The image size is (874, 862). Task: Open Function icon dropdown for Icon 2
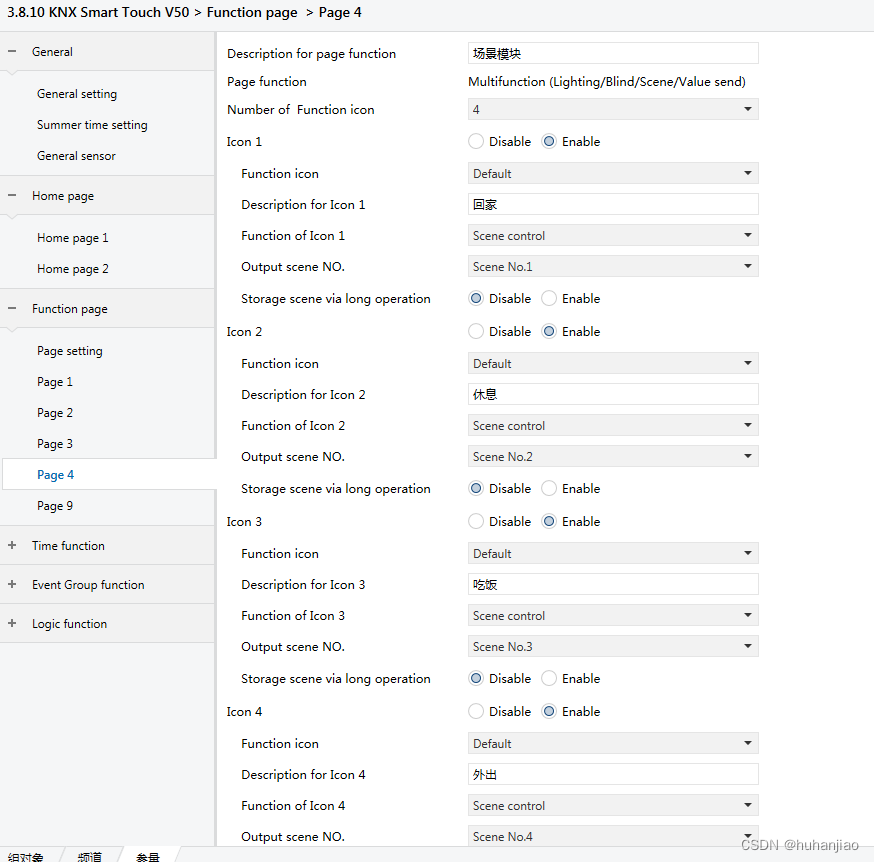click(613, 364)
